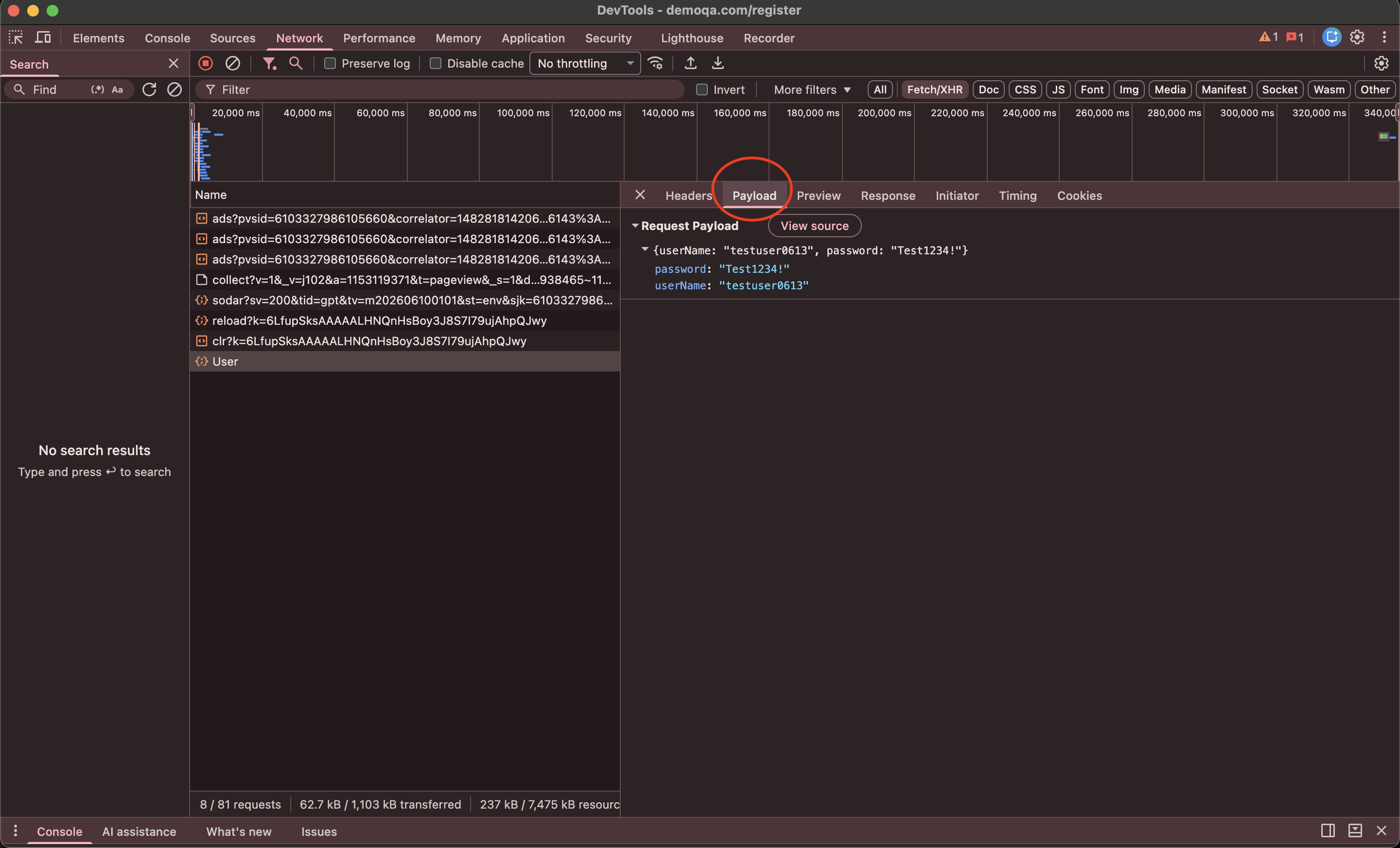Open the AI assistance drawer tab
This screenshot has width=1400, height=848.
pos(139,831)
